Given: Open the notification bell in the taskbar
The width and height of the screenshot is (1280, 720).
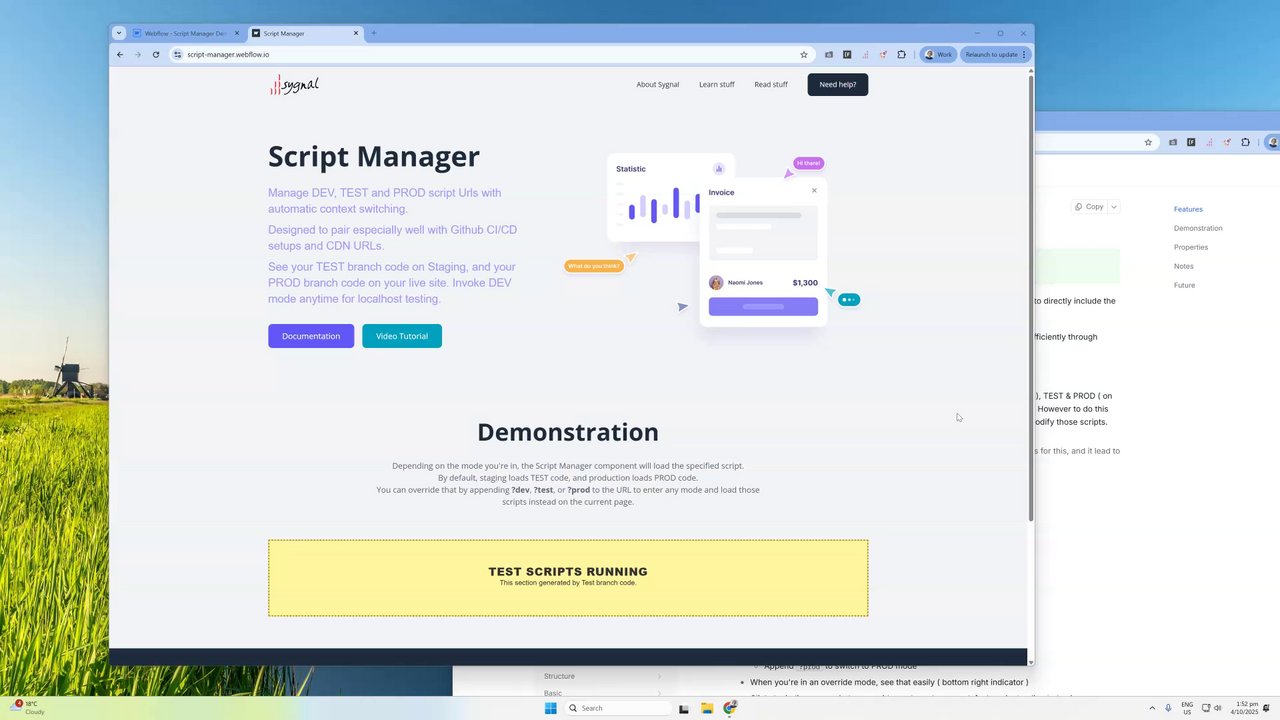Looking at the screenshot, I should click(1267, 708).
